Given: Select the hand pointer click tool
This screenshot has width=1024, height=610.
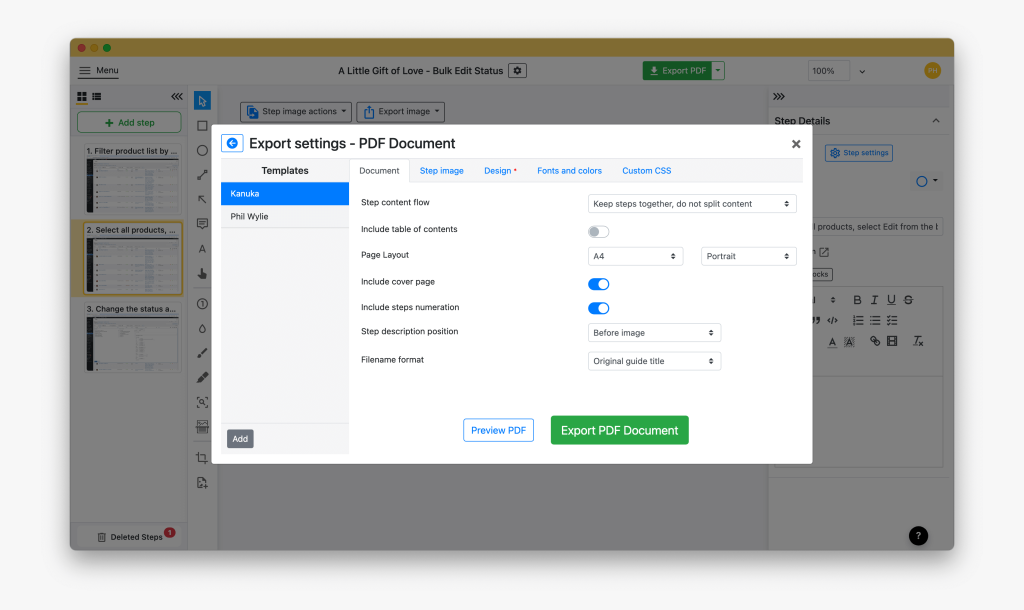Looking at the screenshot, I should (x=202, y=274).
